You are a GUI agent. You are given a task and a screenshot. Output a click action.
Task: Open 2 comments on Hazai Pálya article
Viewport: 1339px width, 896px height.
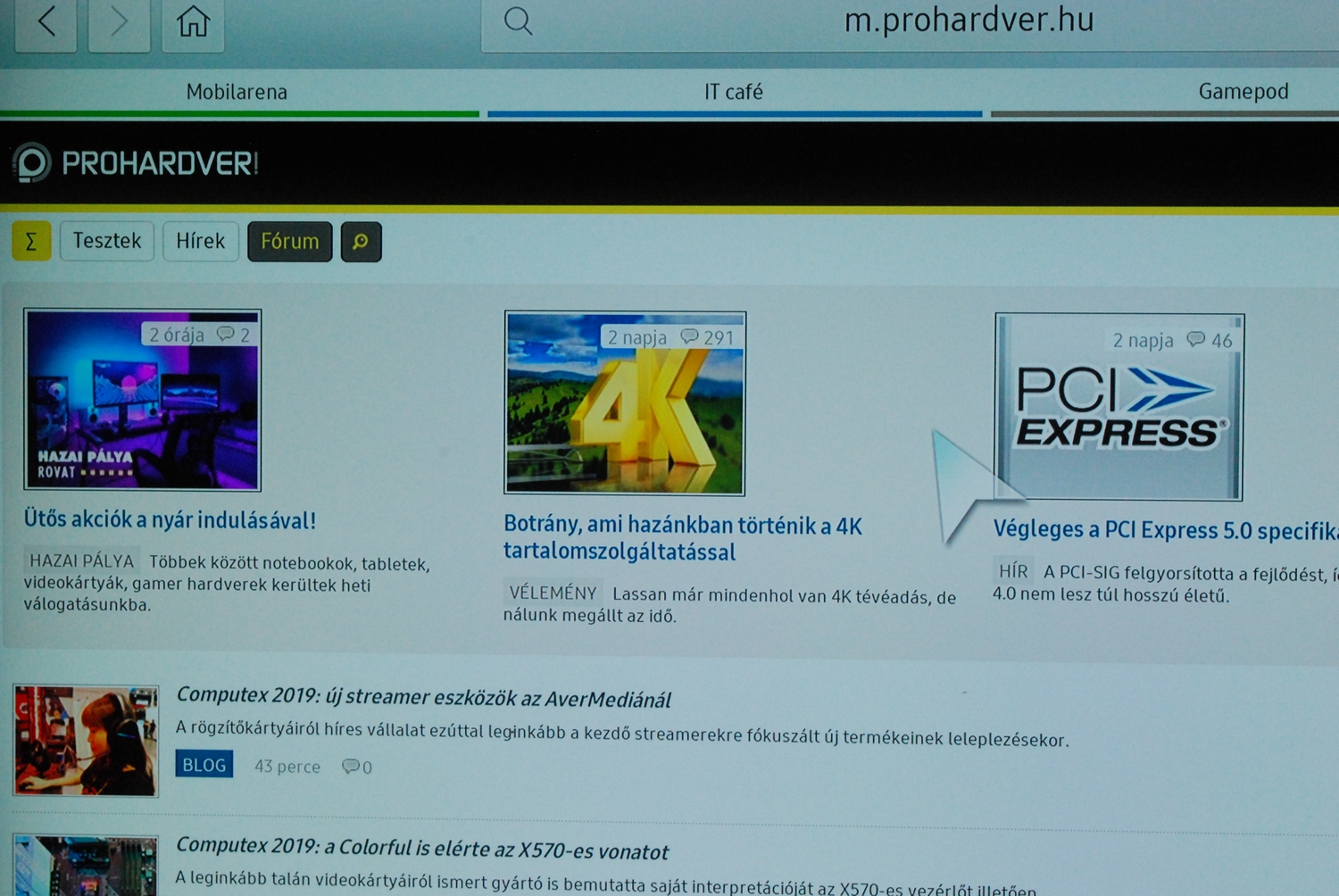pos(234,335)
